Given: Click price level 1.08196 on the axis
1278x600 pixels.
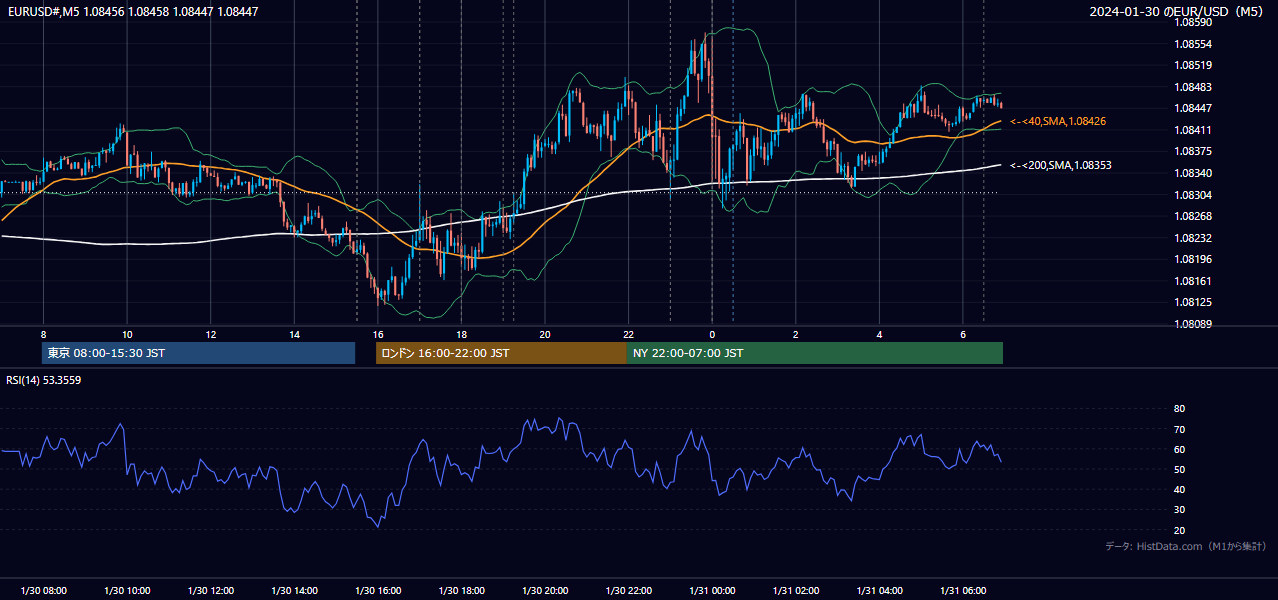Looking at the screenshot, I should pyautogui.click(x=1193, y=259).
